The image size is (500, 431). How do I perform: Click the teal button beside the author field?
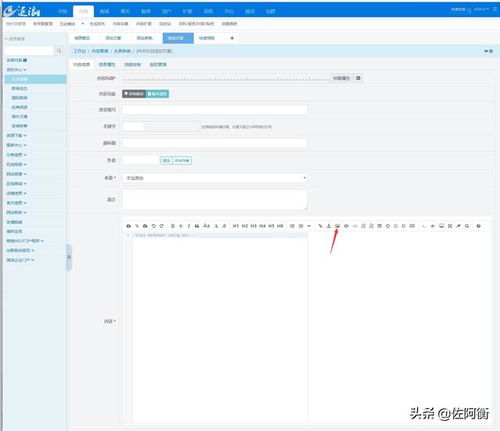pyautogui.click(x=182, y=160)
